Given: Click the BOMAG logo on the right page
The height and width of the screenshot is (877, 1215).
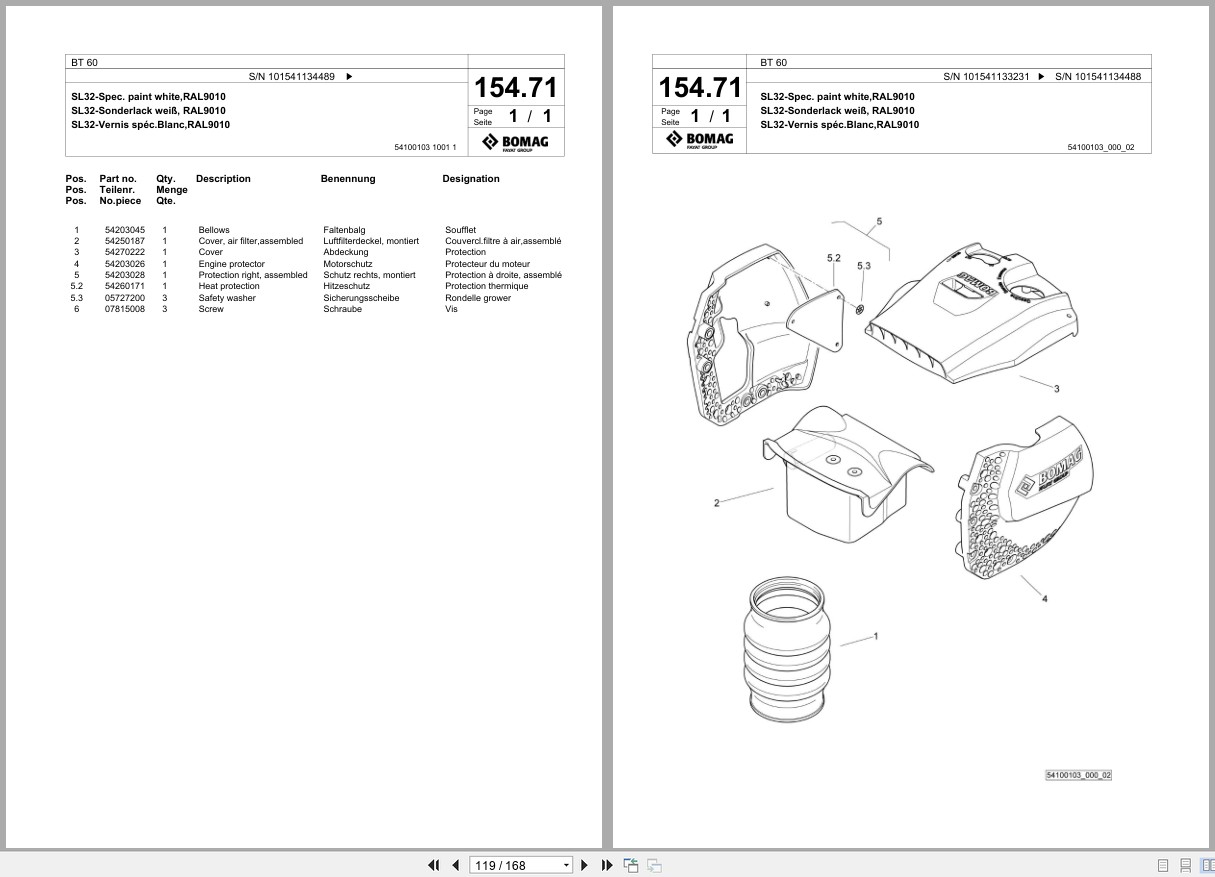Looking at the screenshot, I should [x=701, y=141].
